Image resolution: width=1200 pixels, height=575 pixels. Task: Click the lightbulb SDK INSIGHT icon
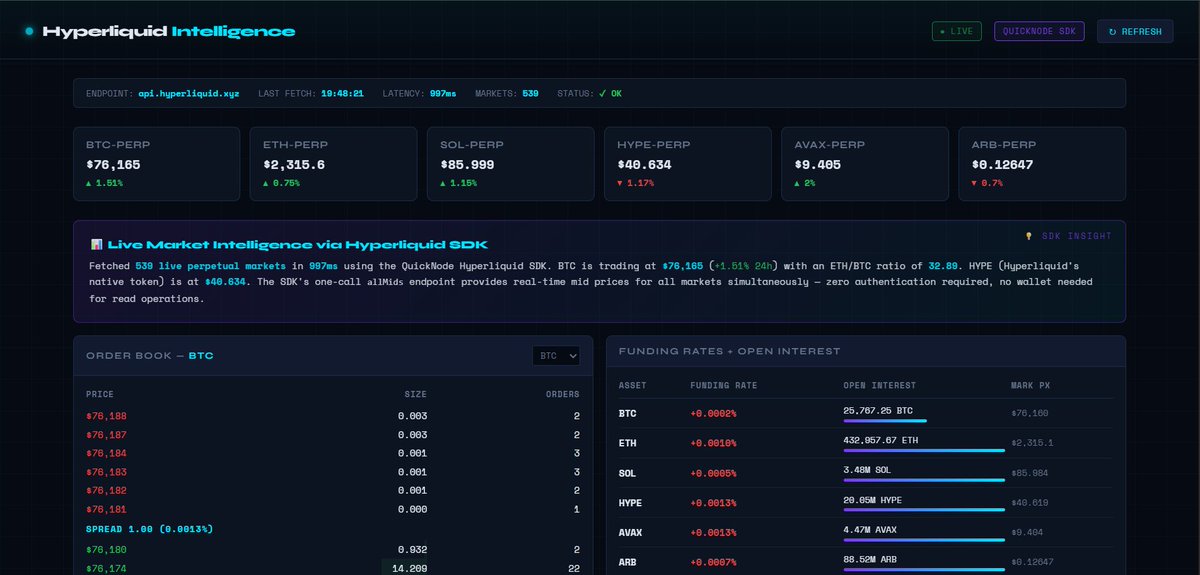click(x=1029, y=237)
